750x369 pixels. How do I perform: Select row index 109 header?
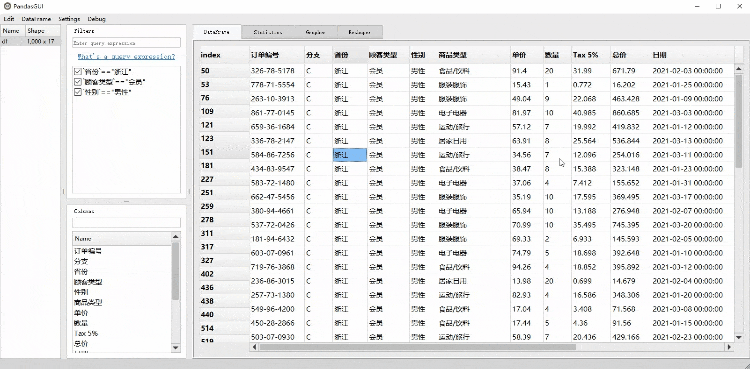(x=224, y=112)
